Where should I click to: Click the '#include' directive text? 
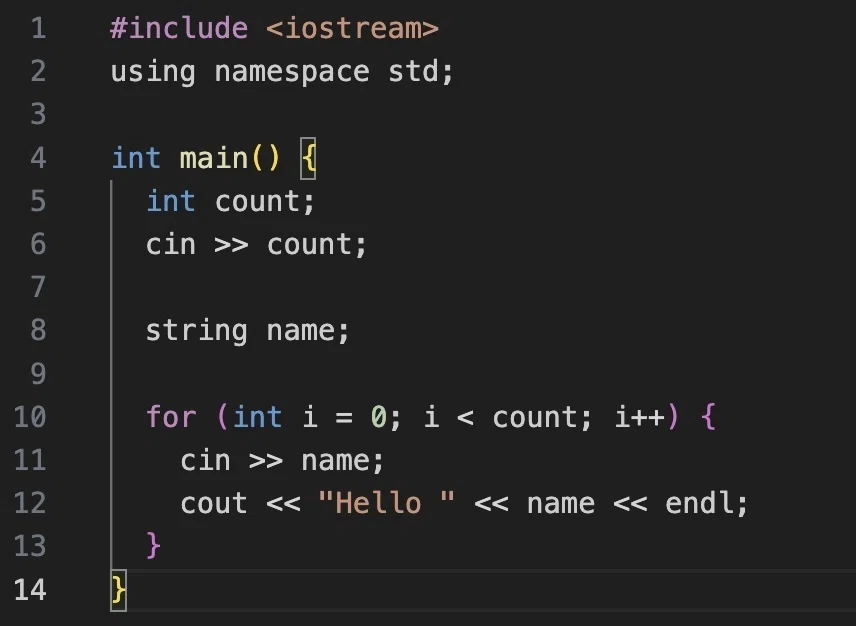tap(179, 28)
